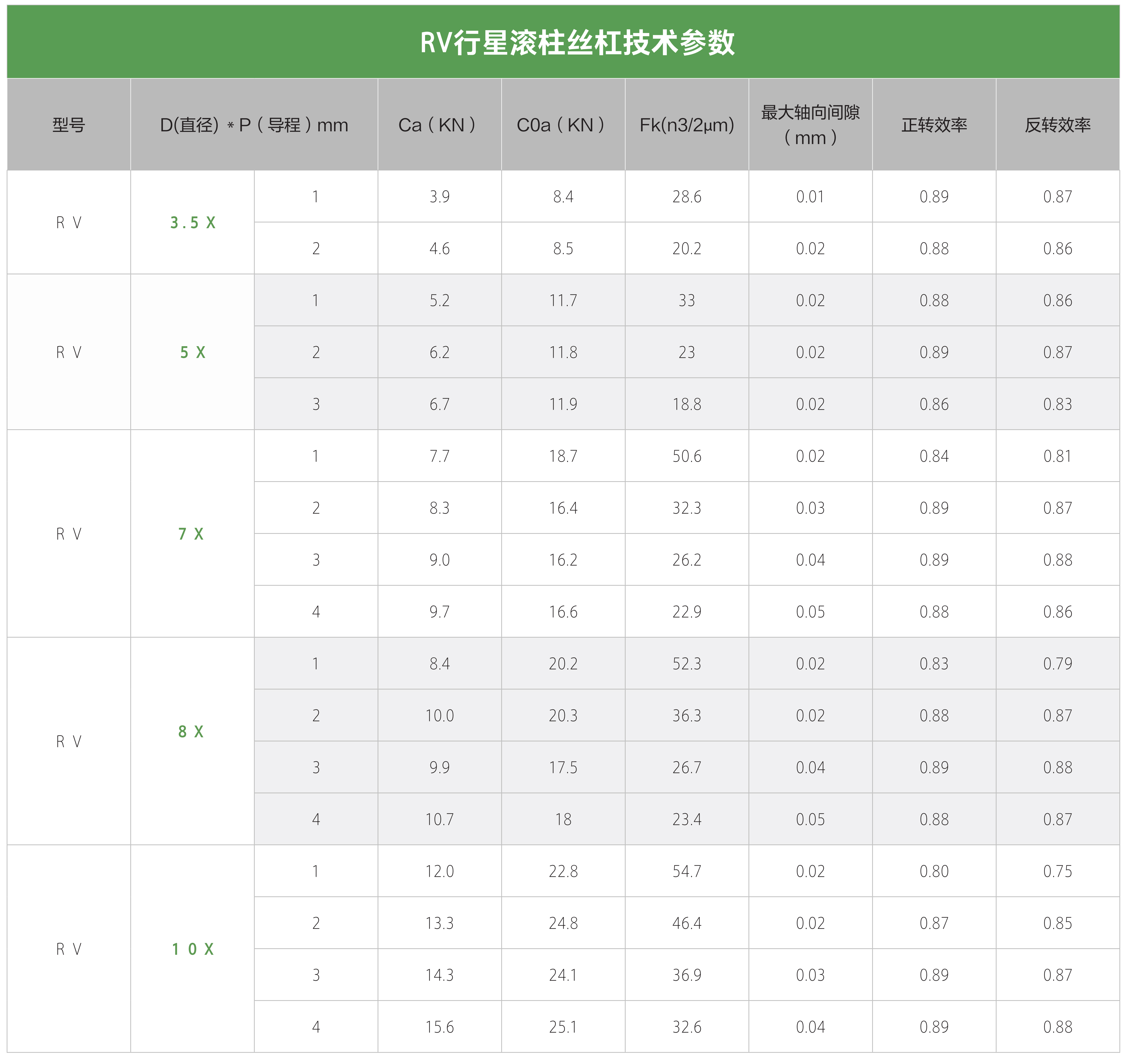
Task: Click the green 5 X diameter cell
Action: (x=193, y=352)
